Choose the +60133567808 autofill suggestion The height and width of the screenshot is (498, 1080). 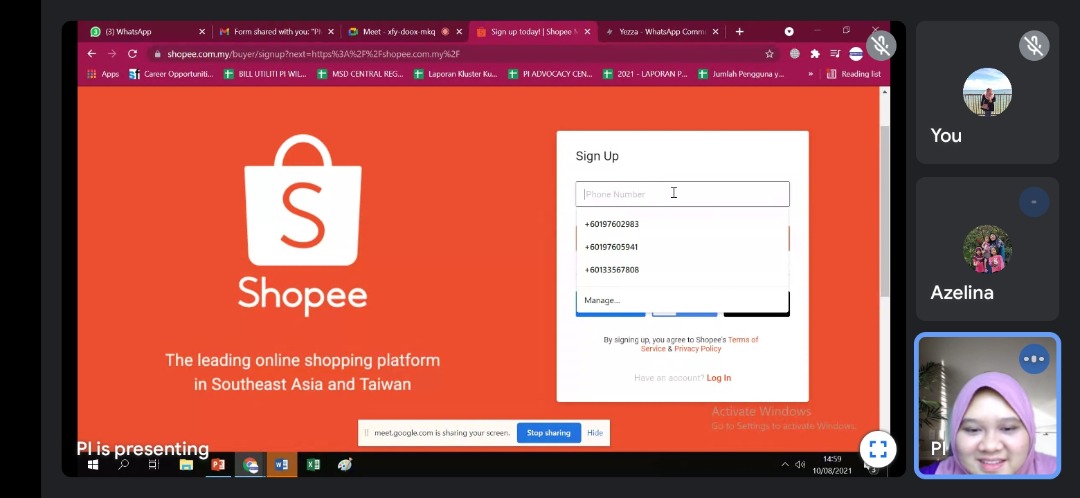click(682, 269)
